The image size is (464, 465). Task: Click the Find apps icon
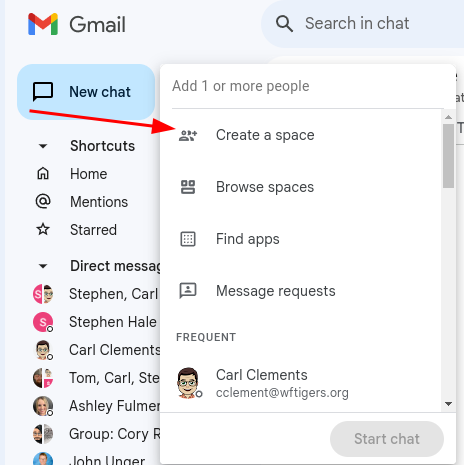tap(188, 239)
